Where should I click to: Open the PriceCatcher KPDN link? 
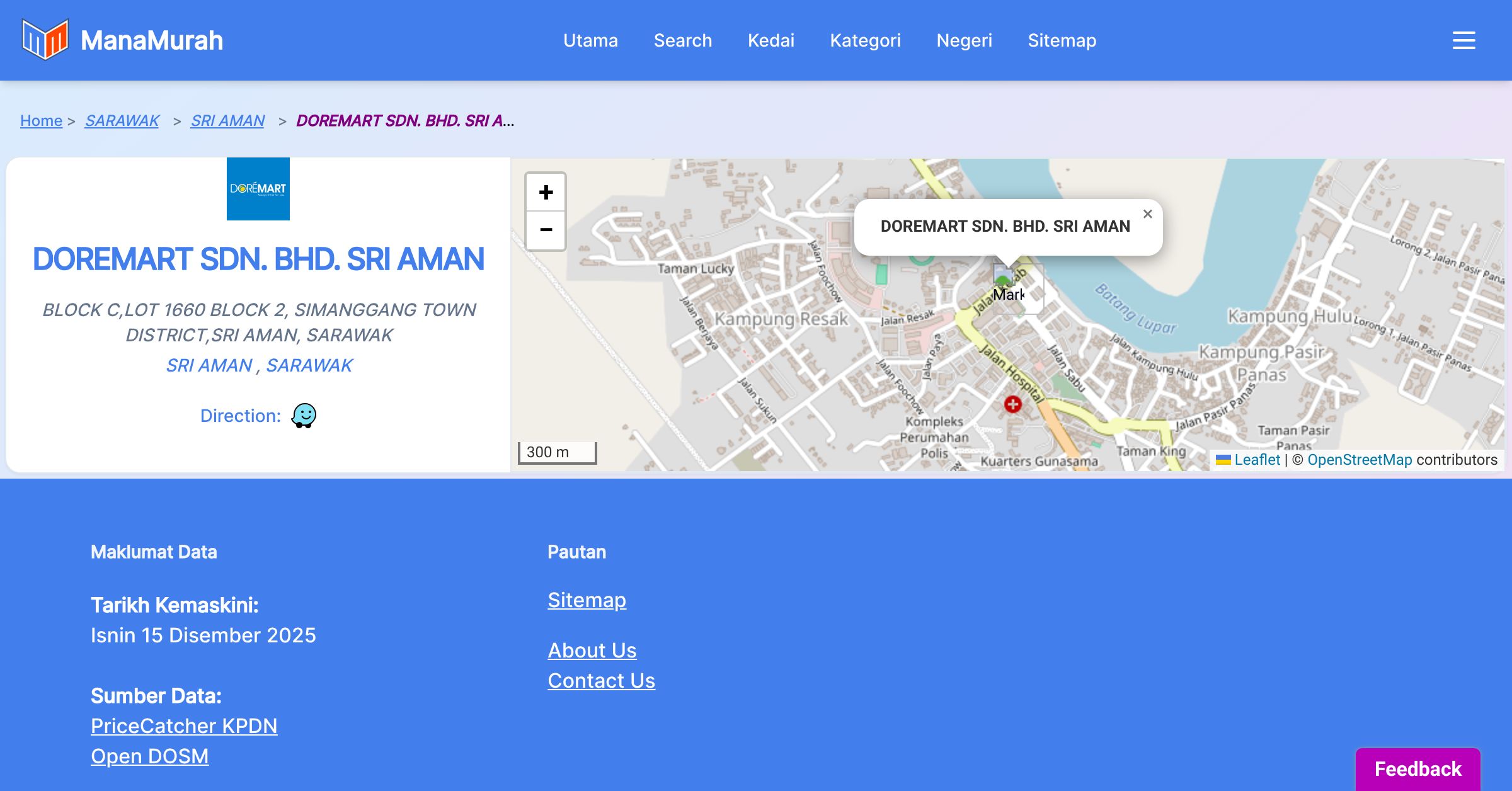pyautogui.click(x=184, y=726)
